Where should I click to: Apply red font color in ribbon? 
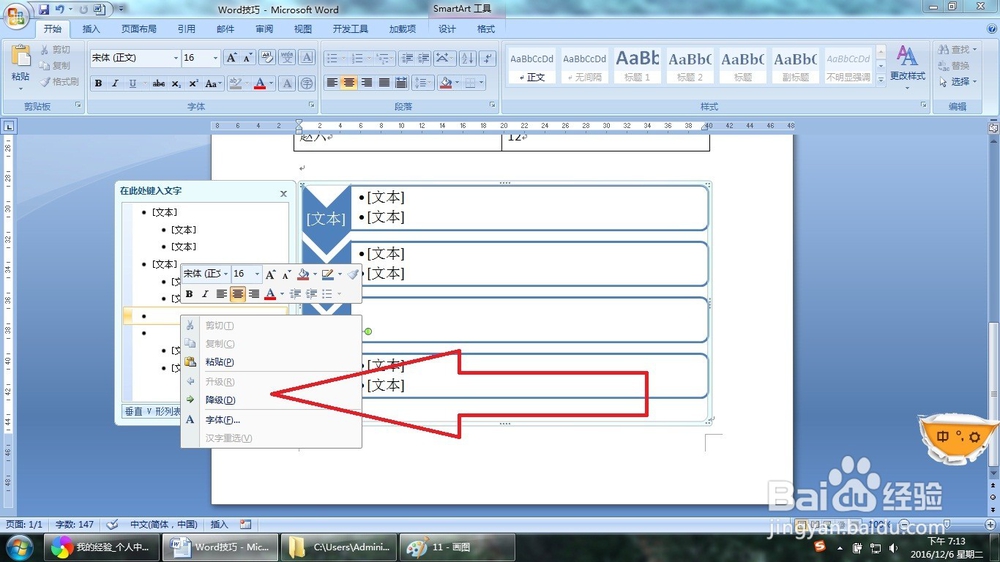tap(260, 84)
